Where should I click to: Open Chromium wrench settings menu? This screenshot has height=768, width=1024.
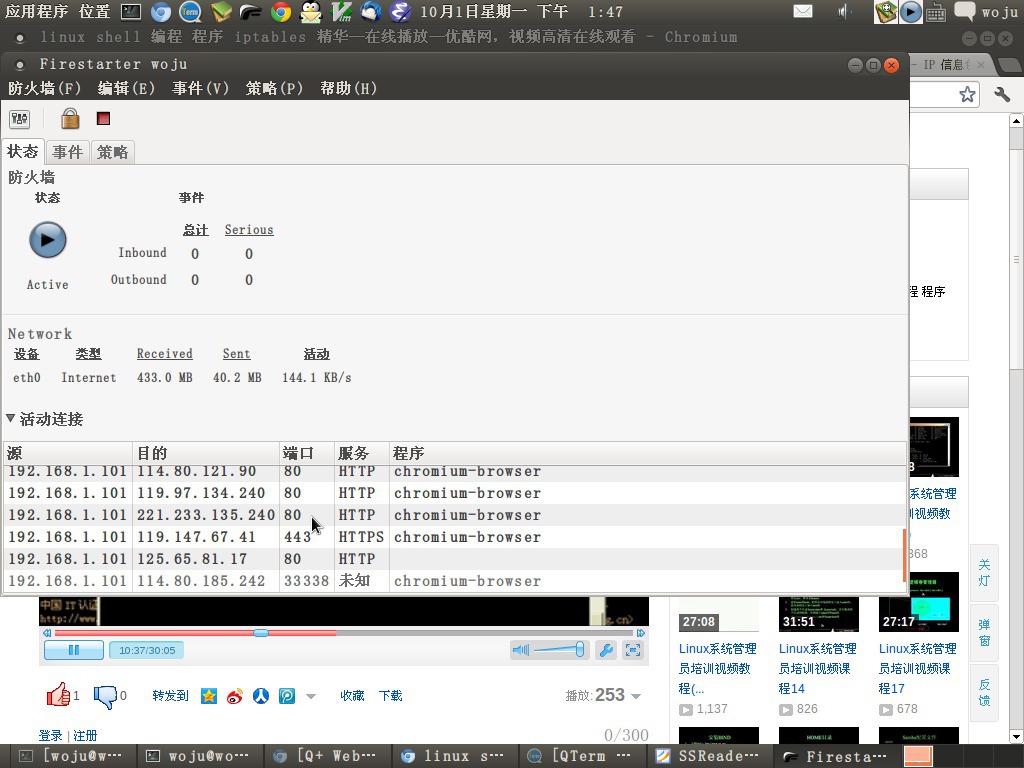point(1002,95)
